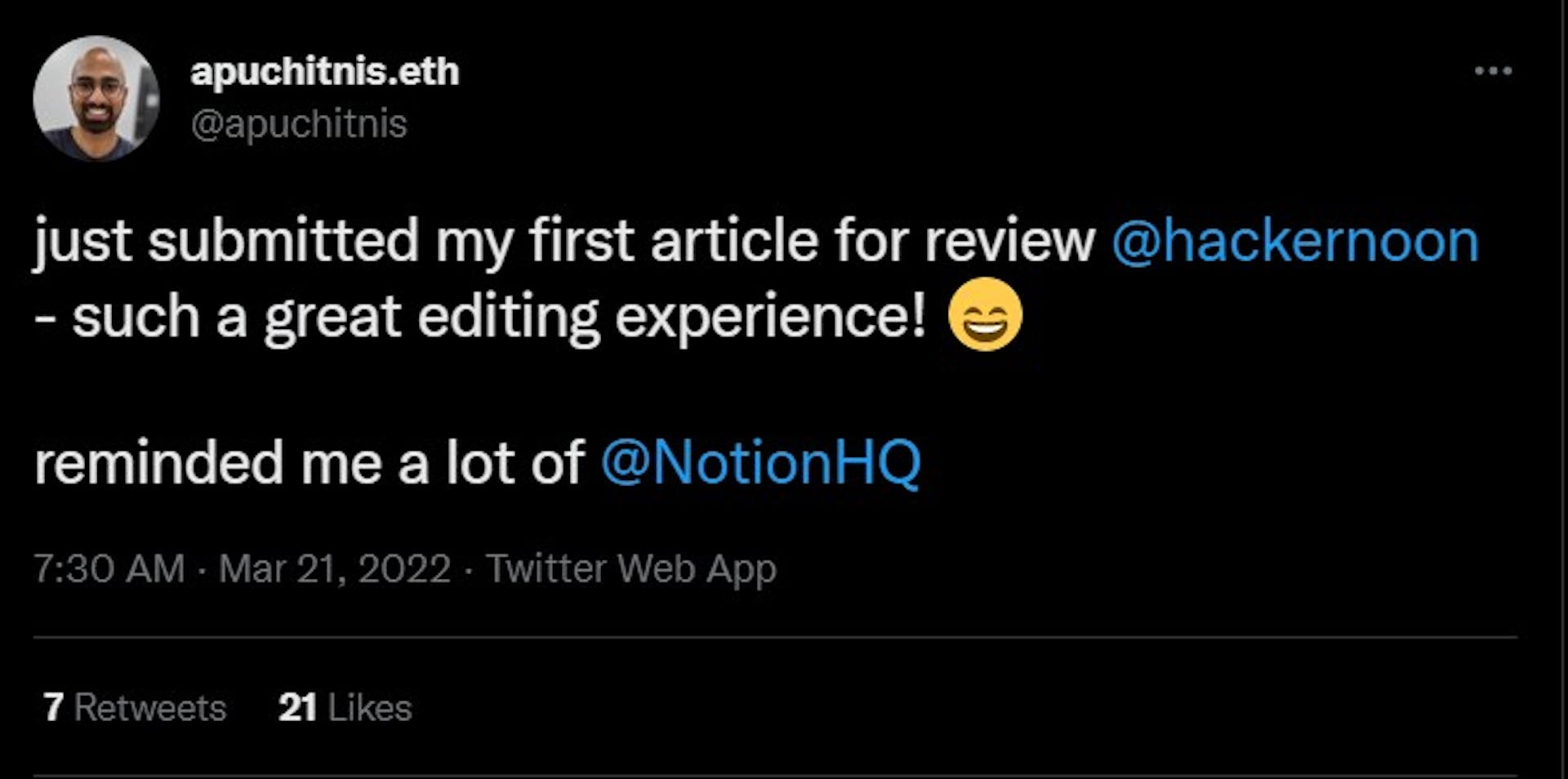Viewport: 1568px width, 779px height.
Task: Follow the @NotionHQ mention link
Action: tap(760, 462)
